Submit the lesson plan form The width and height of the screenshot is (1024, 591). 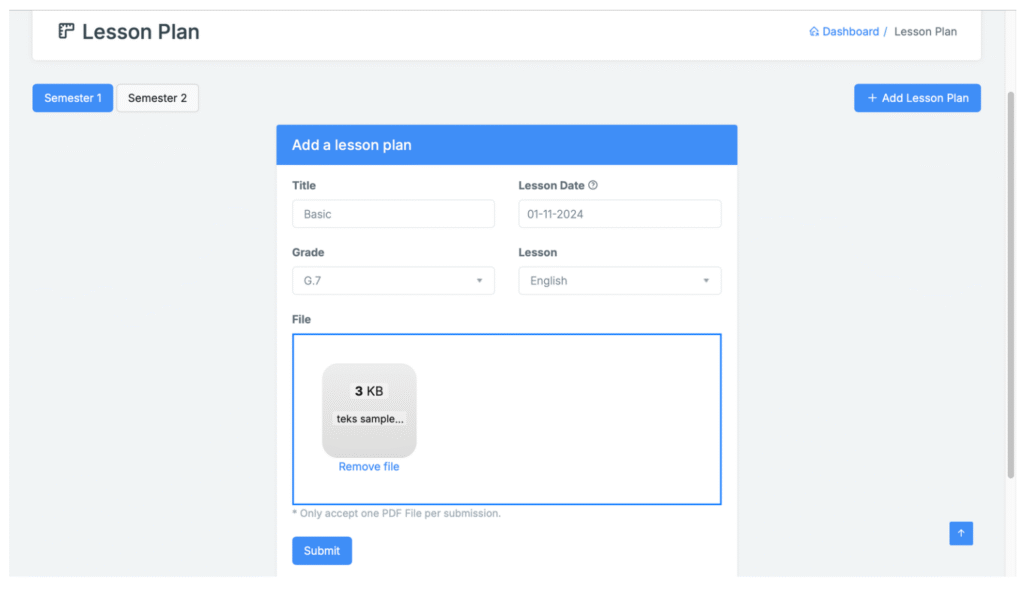point(322,551)
